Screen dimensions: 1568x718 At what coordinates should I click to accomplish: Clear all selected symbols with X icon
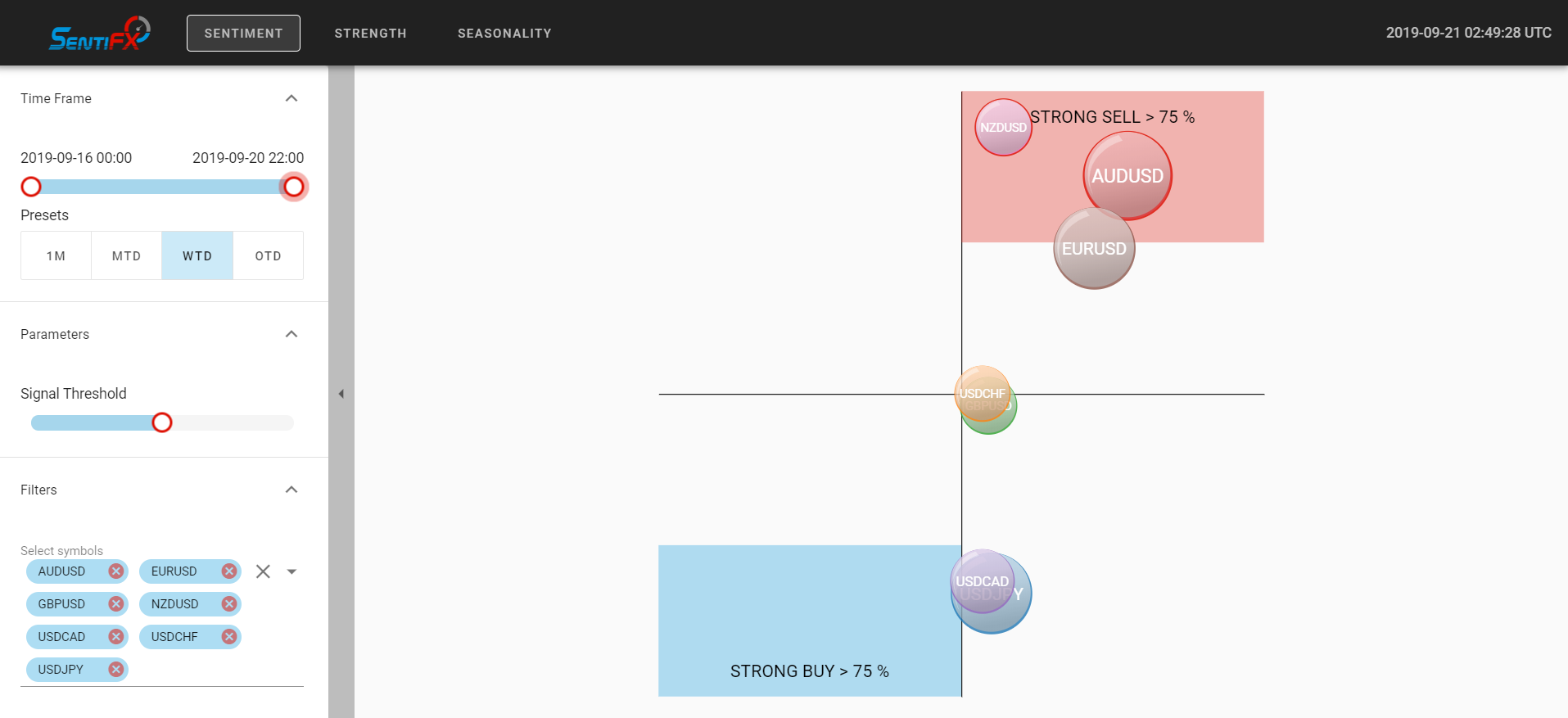coord(263,571)
